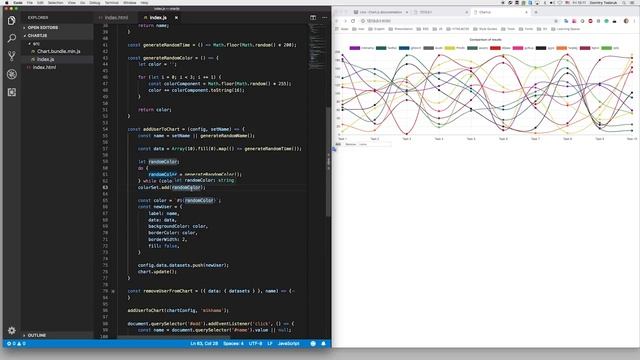This screenshot has height=360, width=640.
Task: Expand the OPEN EDITORS section
Action: (57, 27)
